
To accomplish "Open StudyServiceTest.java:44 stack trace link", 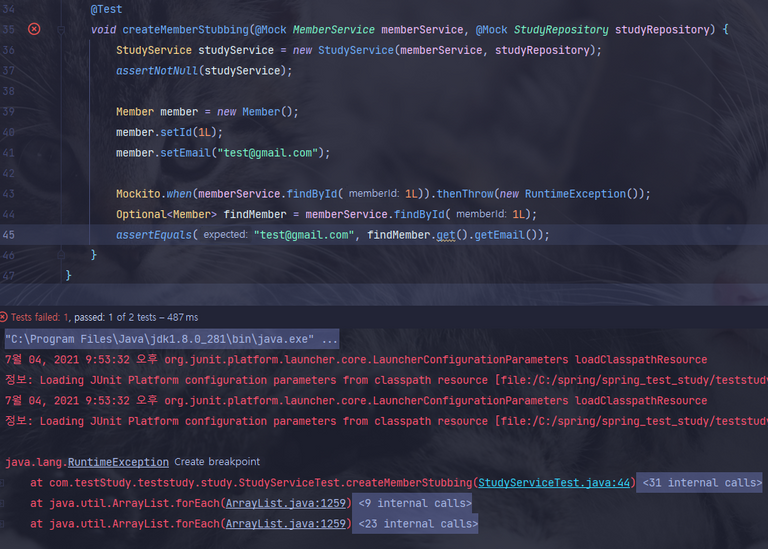I will 554,482.
